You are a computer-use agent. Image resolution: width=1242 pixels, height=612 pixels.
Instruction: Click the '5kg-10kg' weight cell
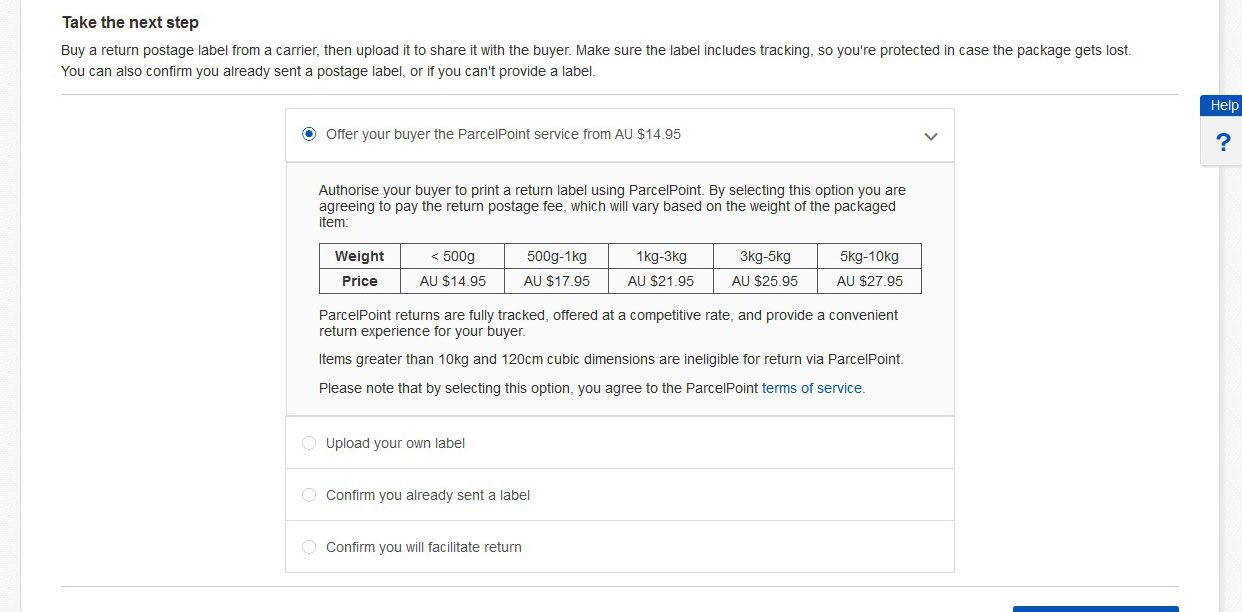click(x=869, y=256)
